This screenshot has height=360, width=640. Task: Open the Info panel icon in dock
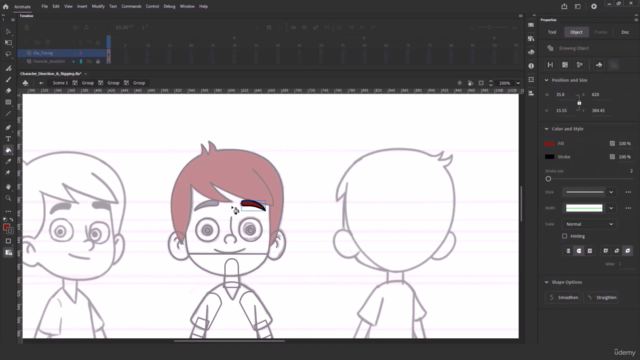pos(531,66)
